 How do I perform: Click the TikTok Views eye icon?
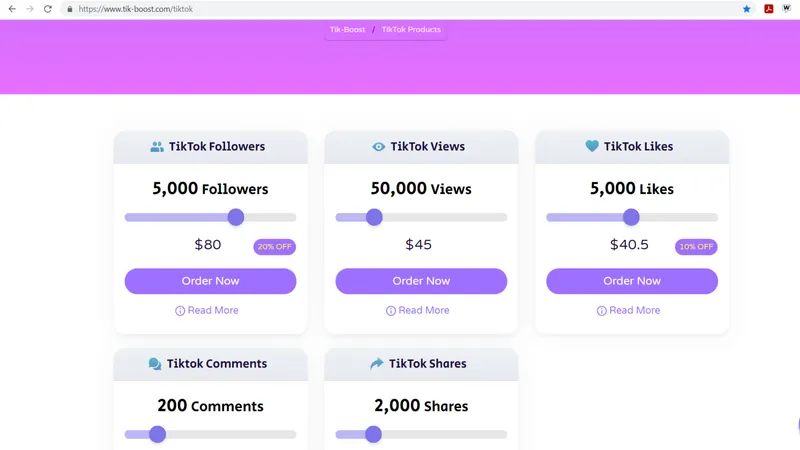click(378, 147)
